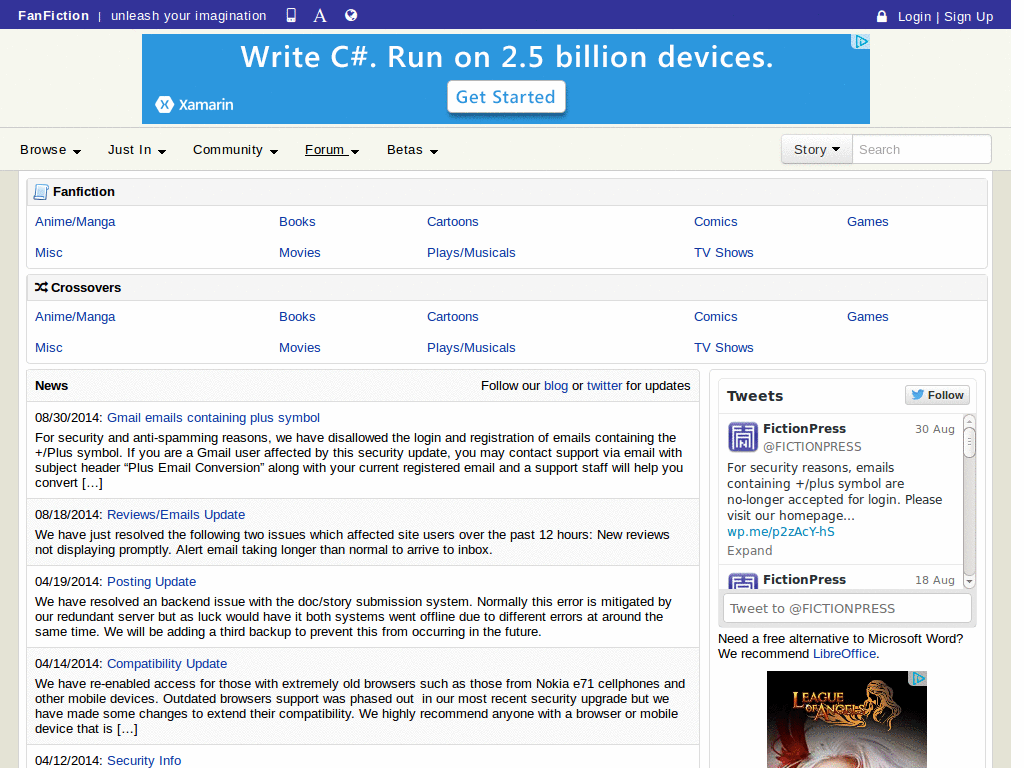Click the FictionPress avatar on 30 Aug tweet

click(743, 437)
